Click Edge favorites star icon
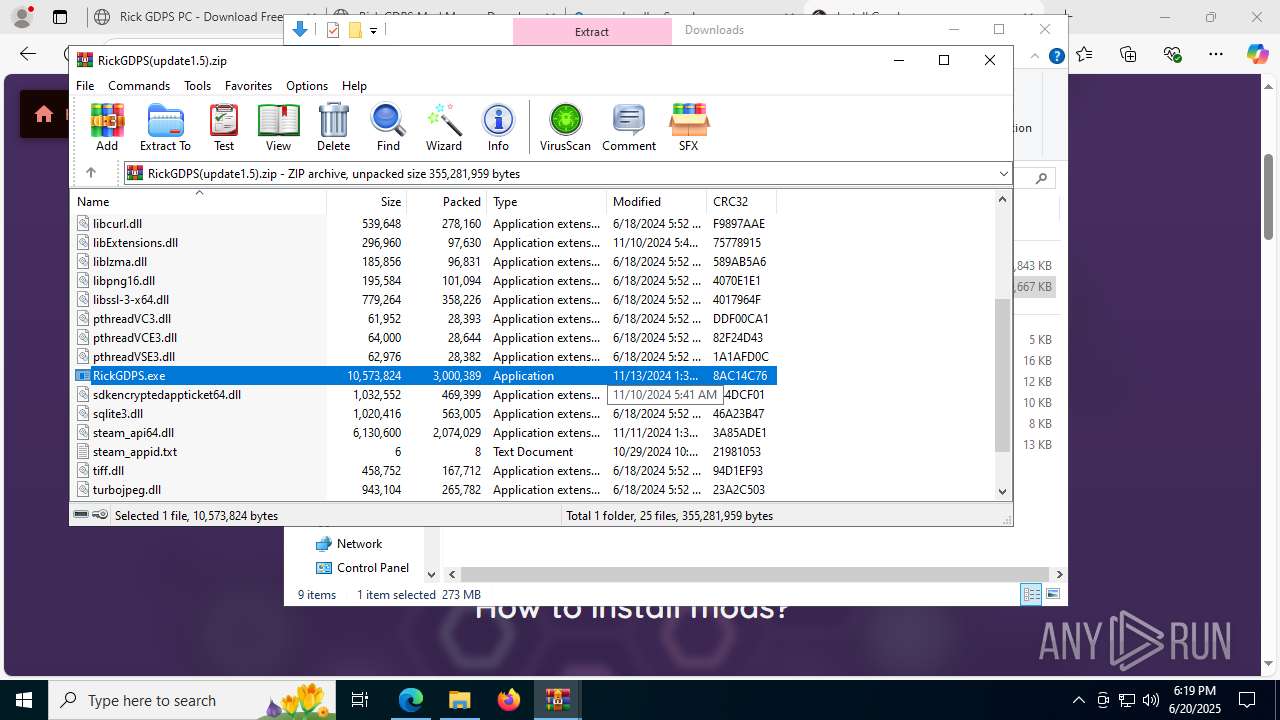This screenshot has width=1280, height=720. click(1085, 54)
